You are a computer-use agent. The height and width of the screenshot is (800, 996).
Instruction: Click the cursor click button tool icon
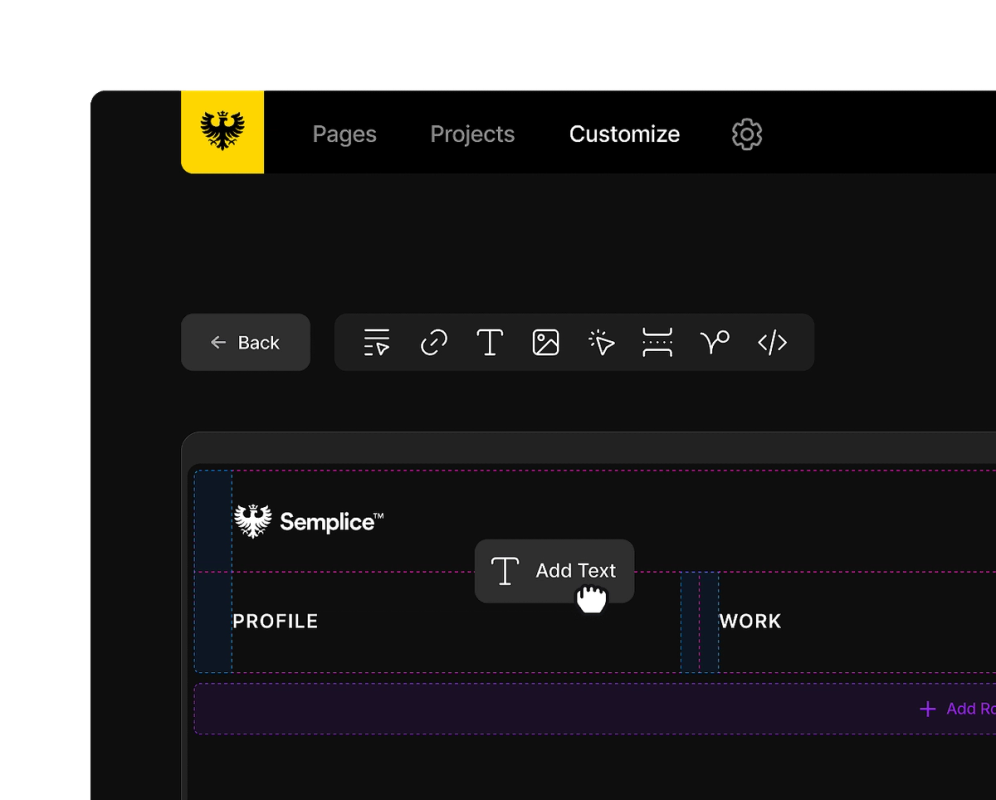click(602, 342)
